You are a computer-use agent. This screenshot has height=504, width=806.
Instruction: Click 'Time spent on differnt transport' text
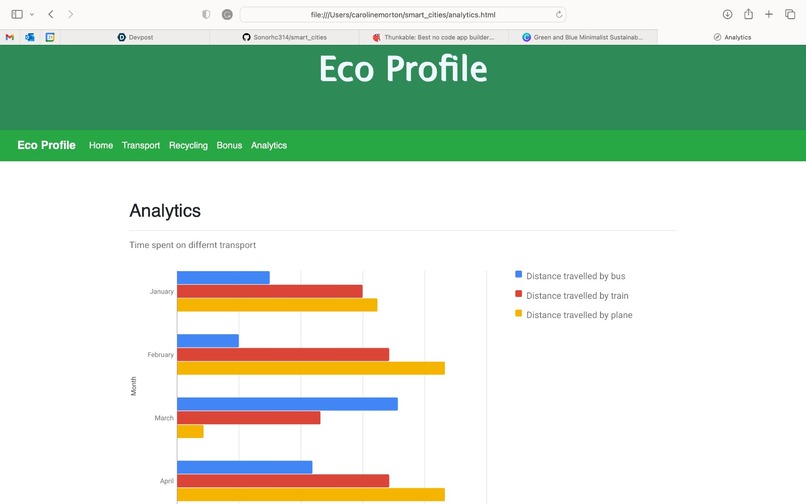192,245
